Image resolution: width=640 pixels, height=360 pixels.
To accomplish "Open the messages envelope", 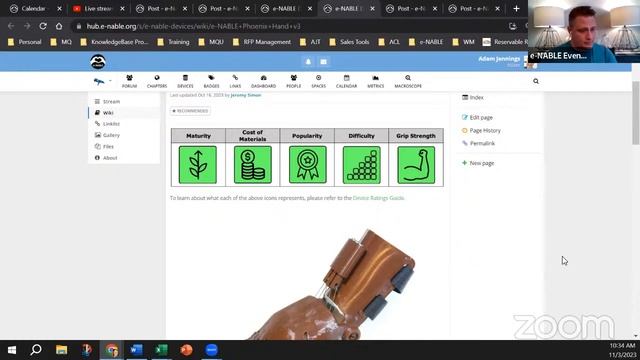I will [323, 62].
